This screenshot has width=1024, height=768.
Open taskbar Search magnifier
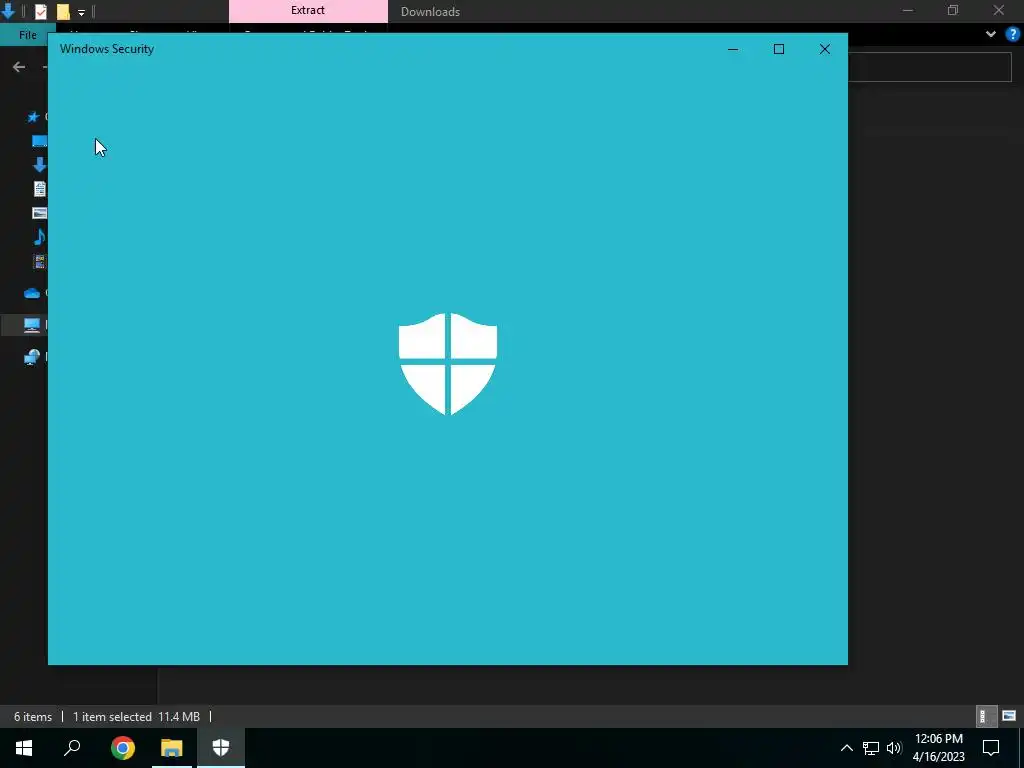tap(72, 748)
